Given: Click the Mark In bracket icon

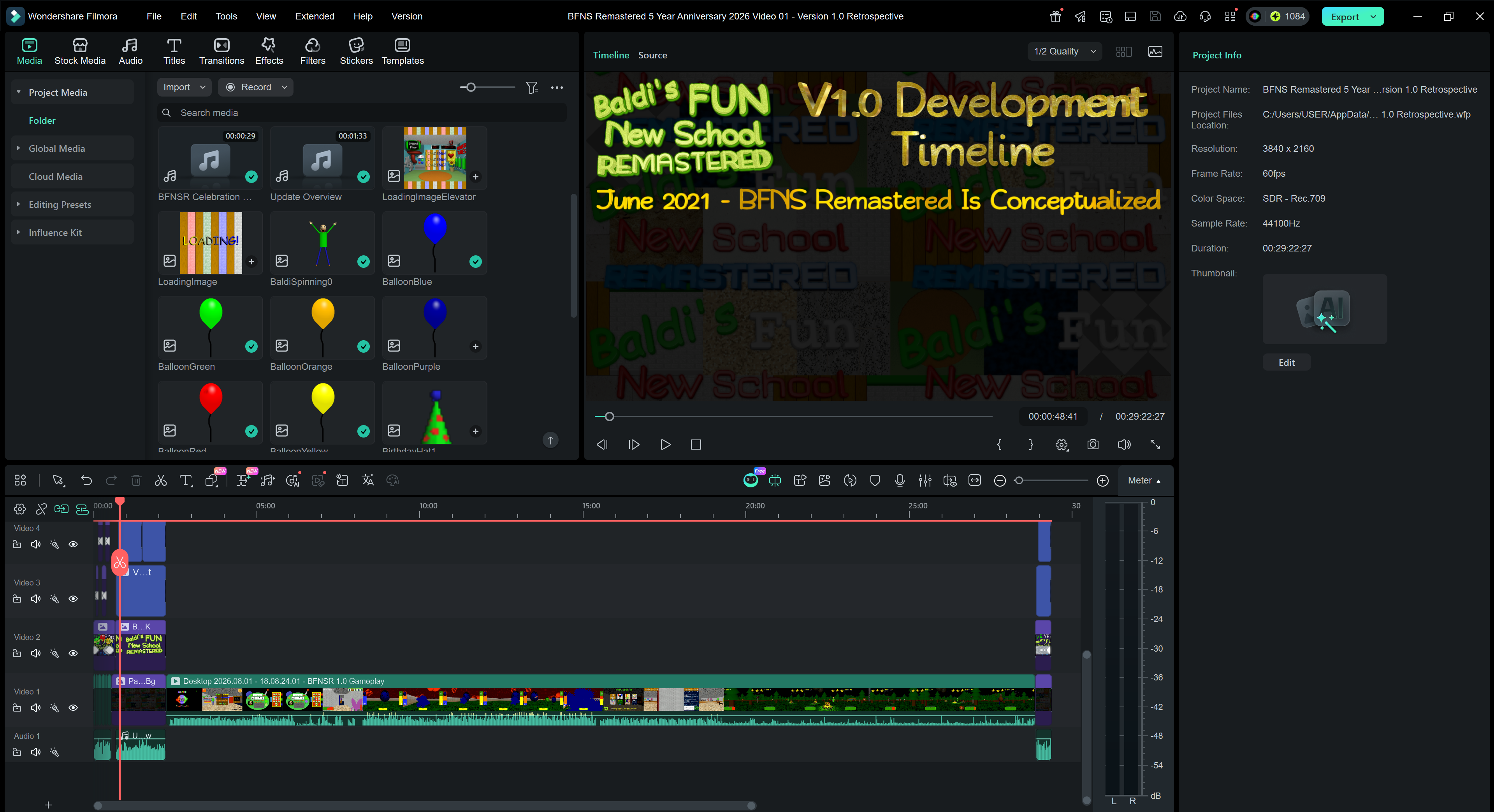Looking at the screenshot, I should point(999,444).
